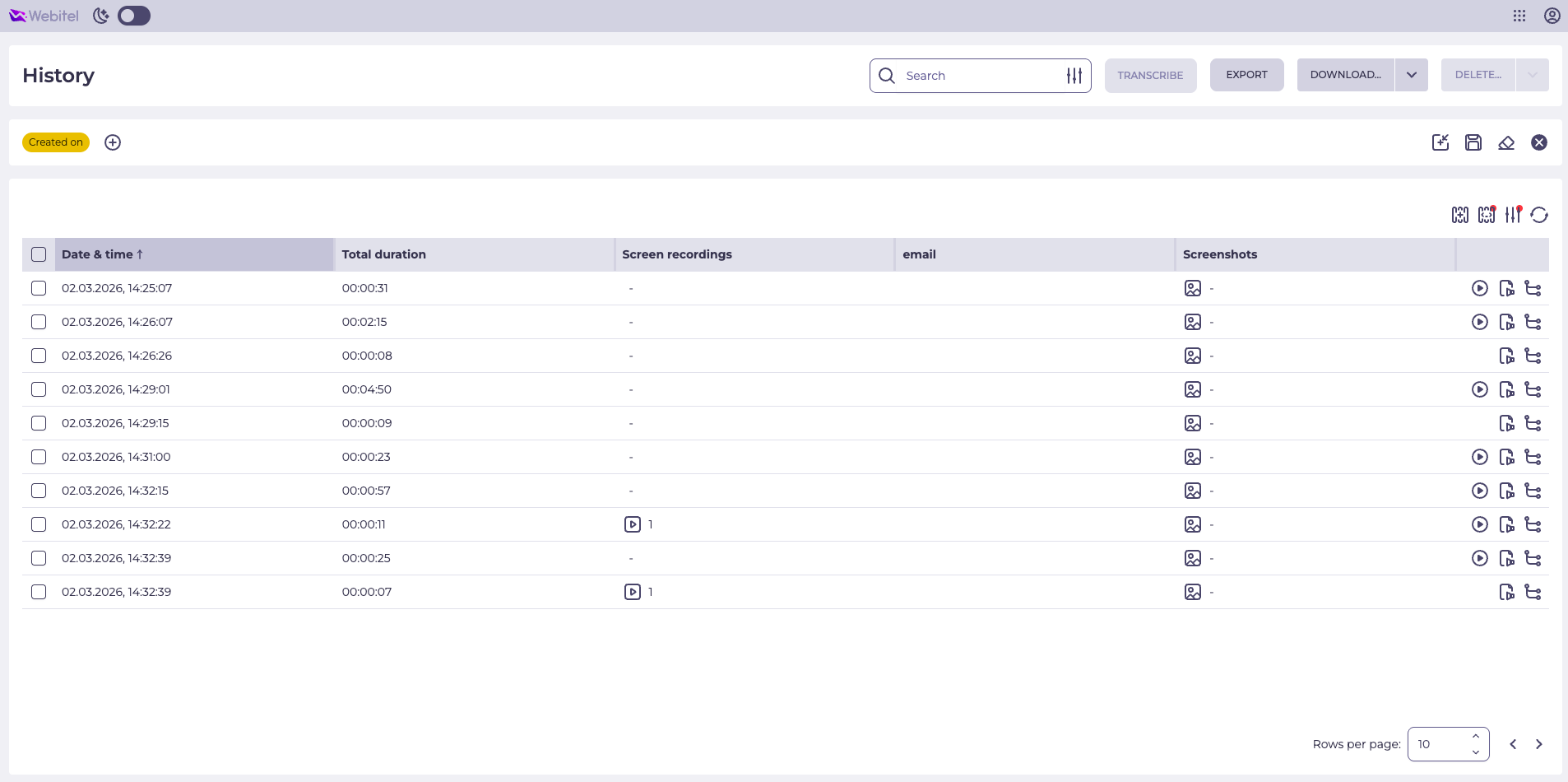Viewport: 1568px width, 782px height.
Task: Go to the next page
Action: tap(1539, 744)
